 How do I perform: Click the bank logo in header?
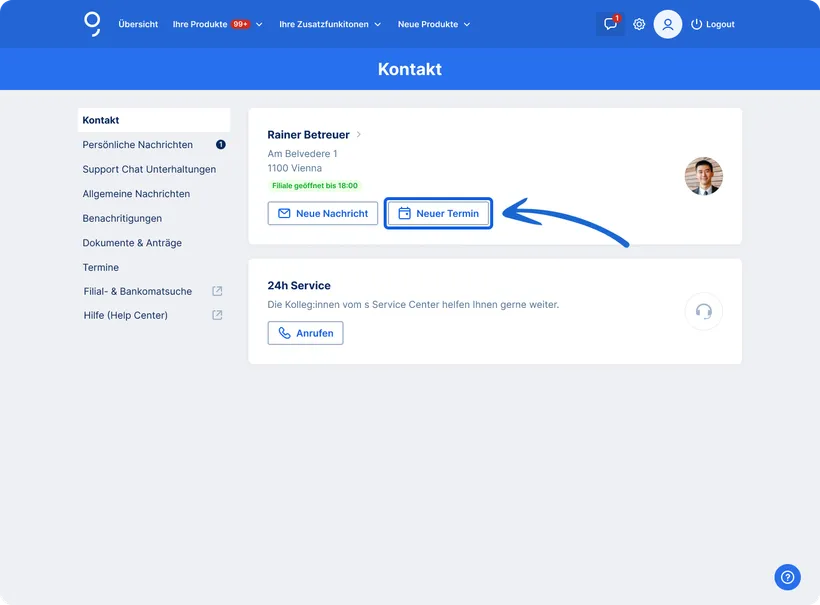coord(93,24)
